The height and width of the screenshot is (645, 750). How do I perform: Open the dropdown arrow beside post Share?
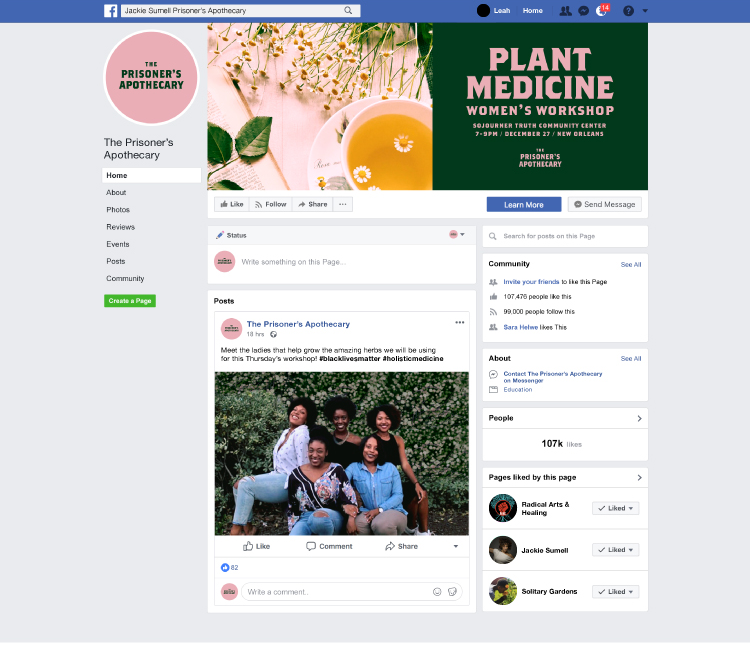pyautogui.click(x=456, y=546)
